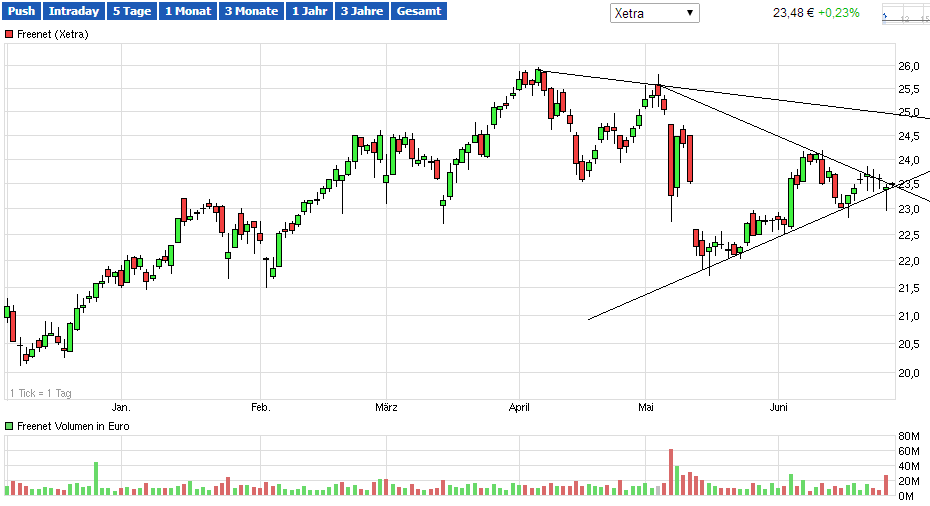Click the green Freenet Volumen legend marker
The height and width of the screenshot is (506, 930).
(10, 426)
